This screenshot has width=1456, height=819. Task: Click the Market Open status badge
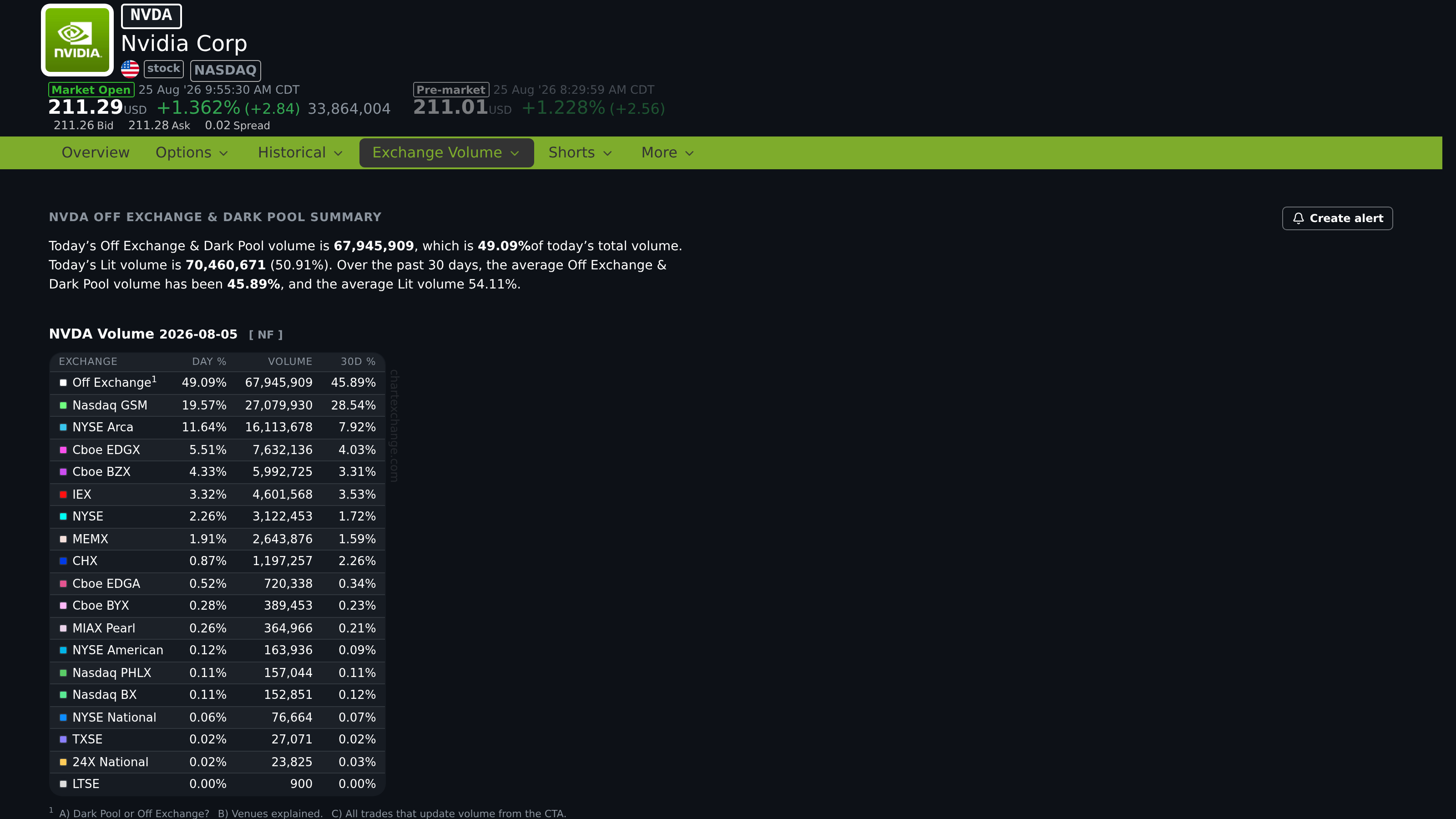pyautogui.click(x=91, y=90)
